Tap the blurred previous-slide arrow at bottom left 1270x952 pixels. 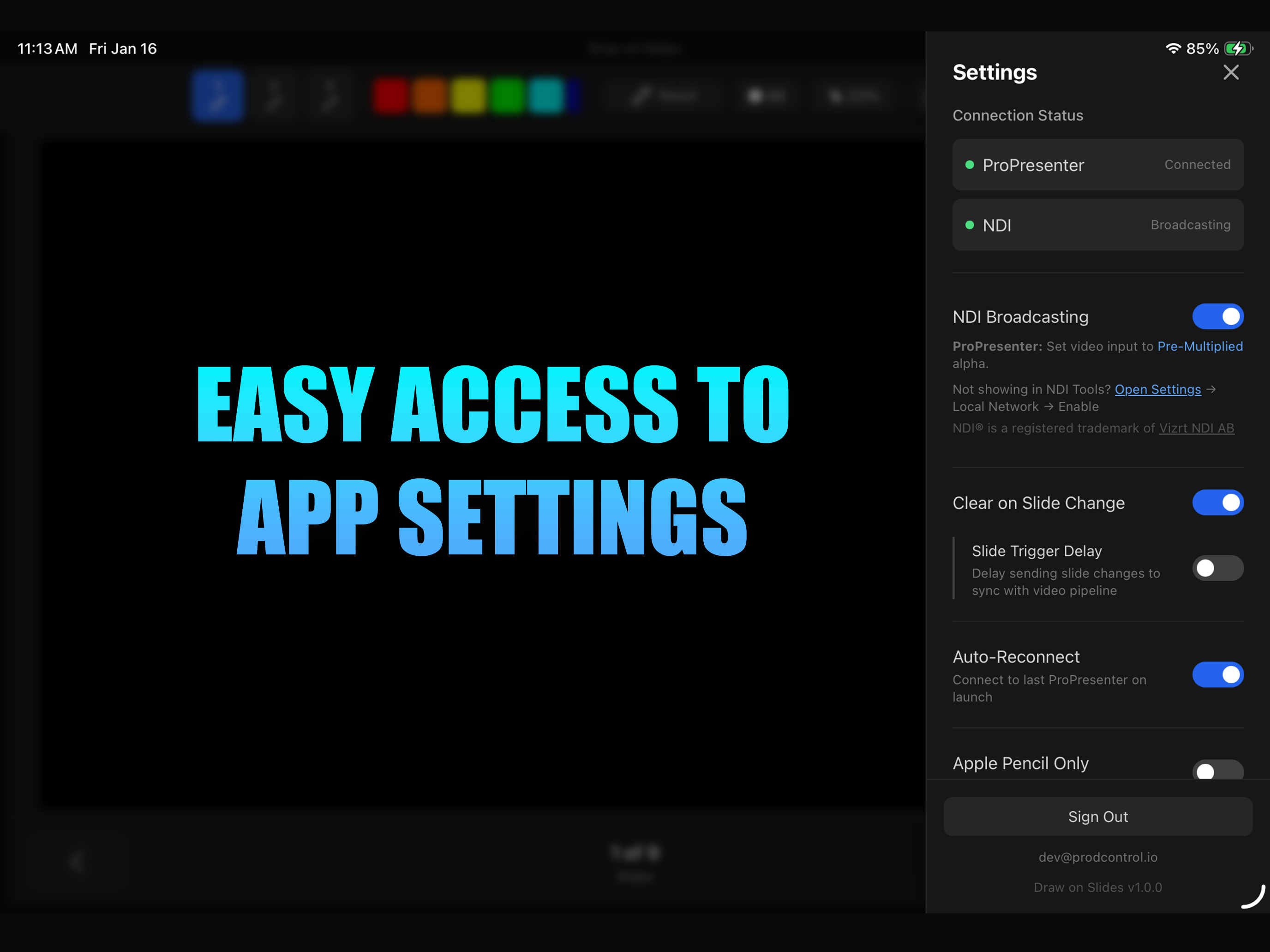(78, 861)
